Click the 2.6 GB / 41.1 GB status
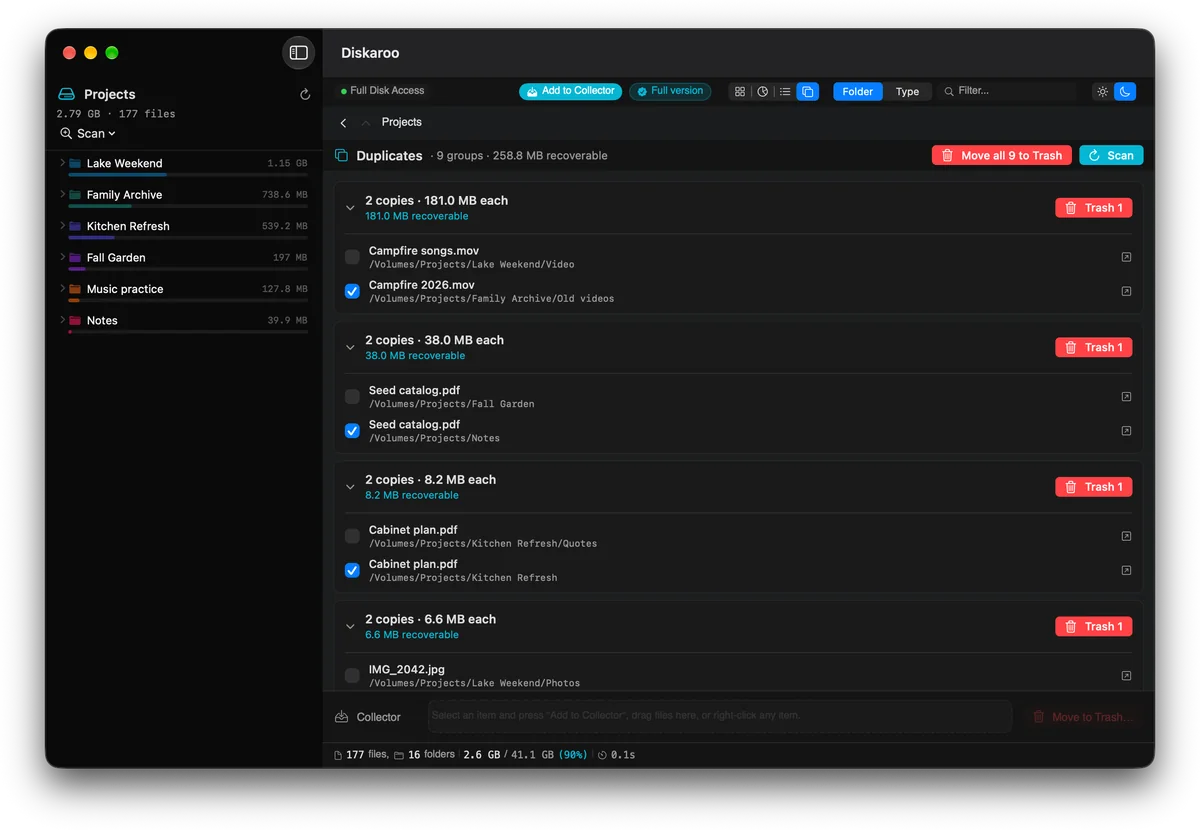 [x=526, y=755]
